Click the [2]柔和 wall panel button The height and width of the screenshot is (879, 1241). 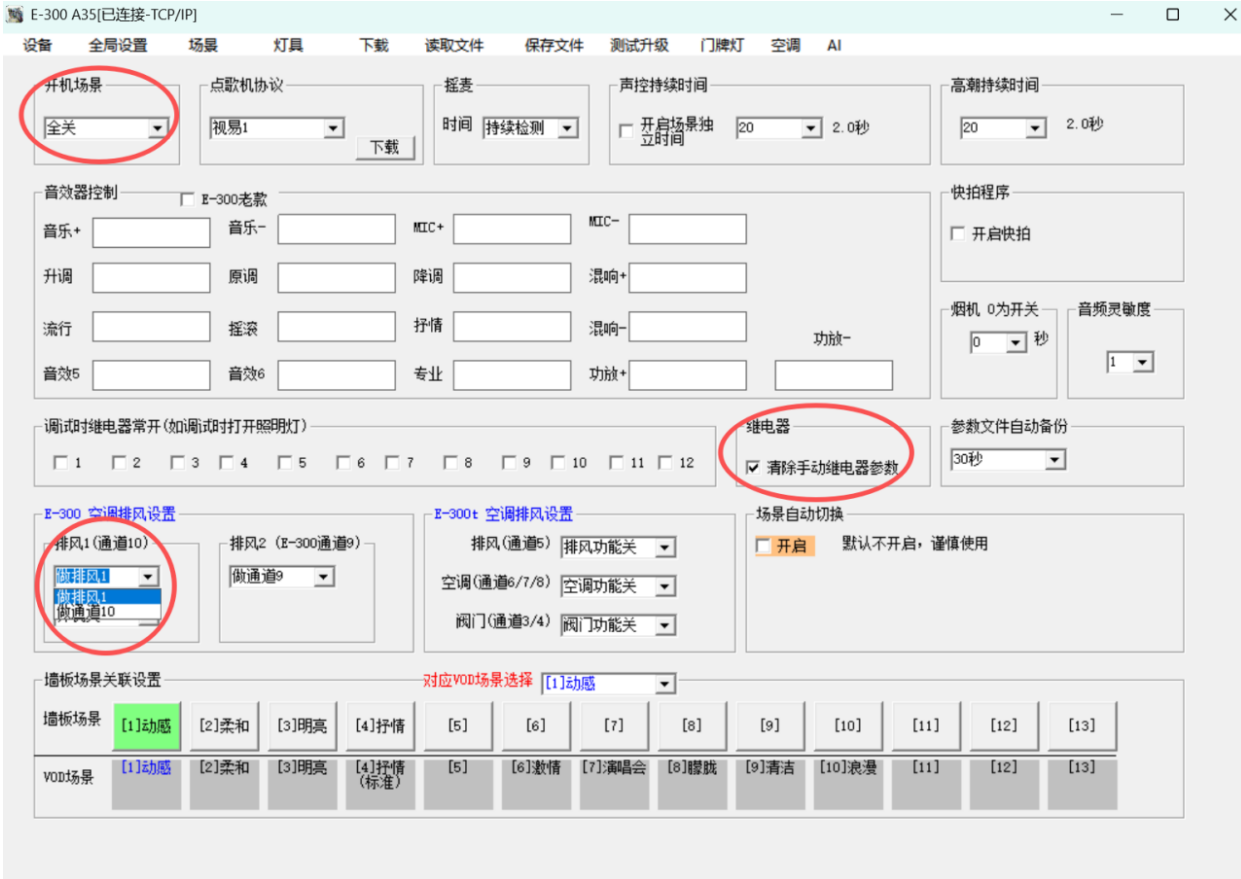click(x=225, y=726)
